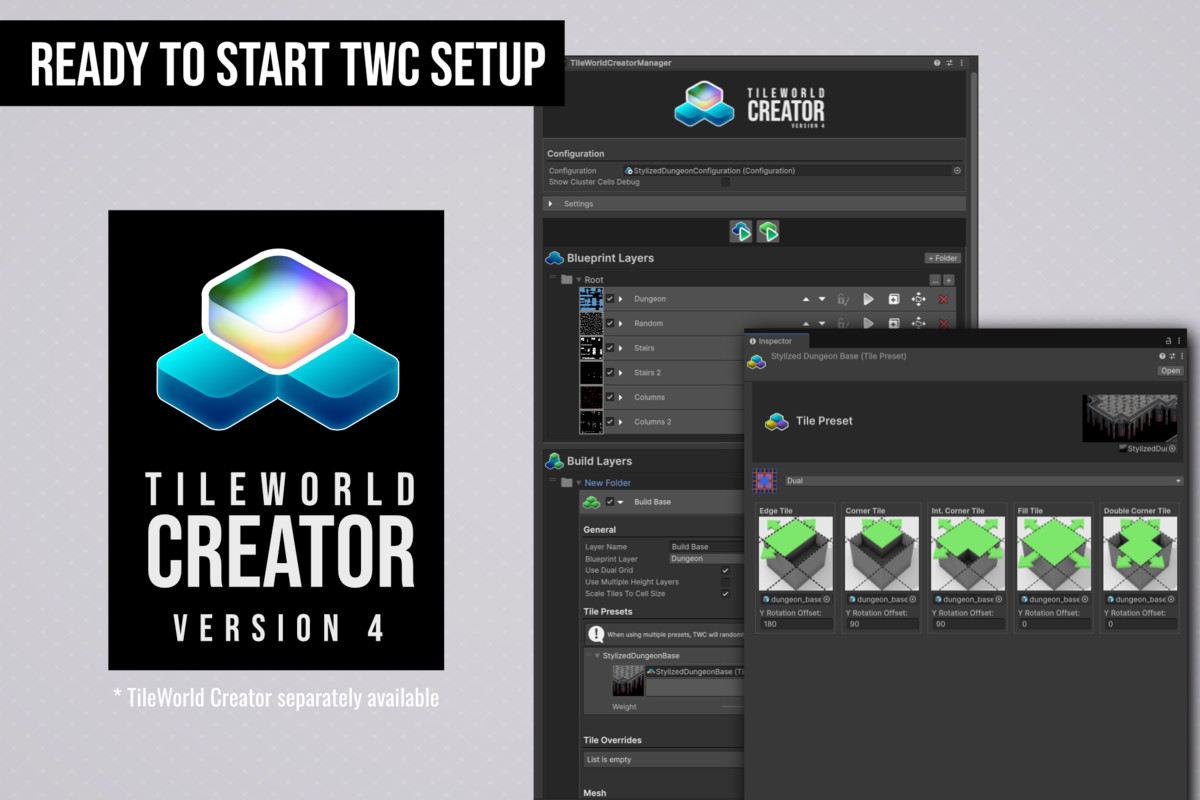Viewport: 1200px width, 800px height.
Task: Click the Double Corner Tile preview thumbnail
Action: click(x=1140, y=554)
